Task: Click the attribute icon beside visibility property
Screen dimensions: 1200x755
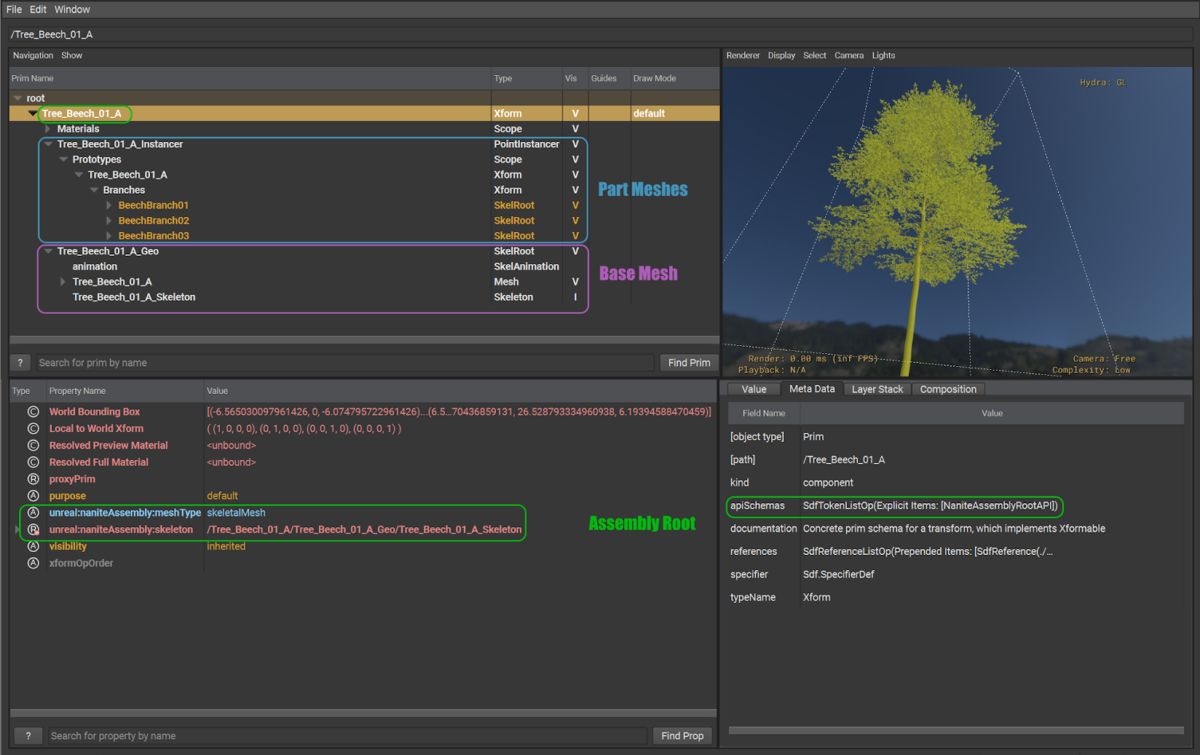Action: pyautogui.click(x=33, y=546)
